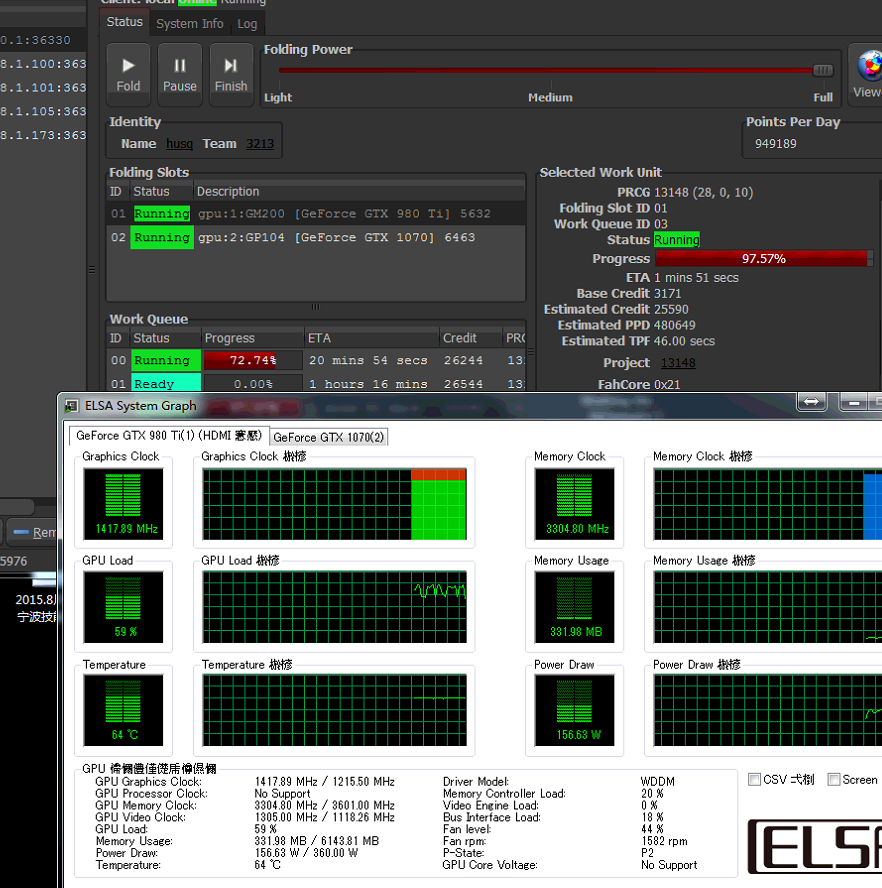Select work queue row 01 Ready
Image resolution: width=882 pixels, height=888 pixels.
pos(316,383)
